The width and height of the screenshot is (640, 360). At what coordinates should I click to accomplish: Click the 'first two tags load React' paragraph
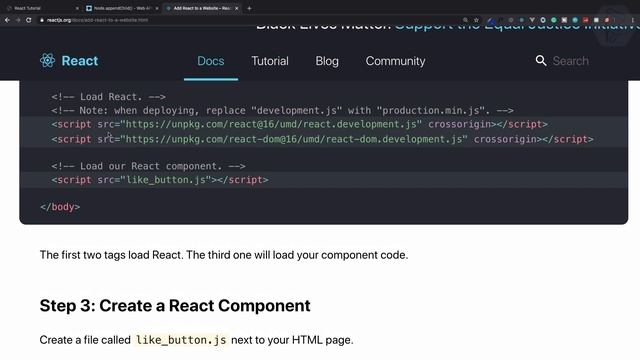tap(224, 255)
